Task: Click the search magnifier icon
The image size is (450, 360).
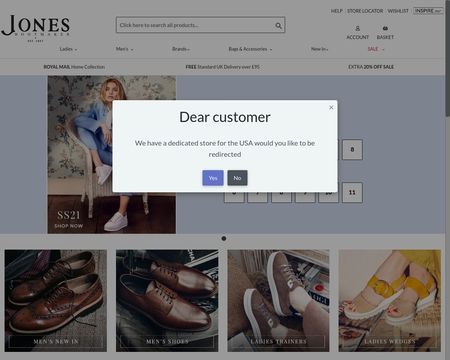Action: (x=278, y=25)
